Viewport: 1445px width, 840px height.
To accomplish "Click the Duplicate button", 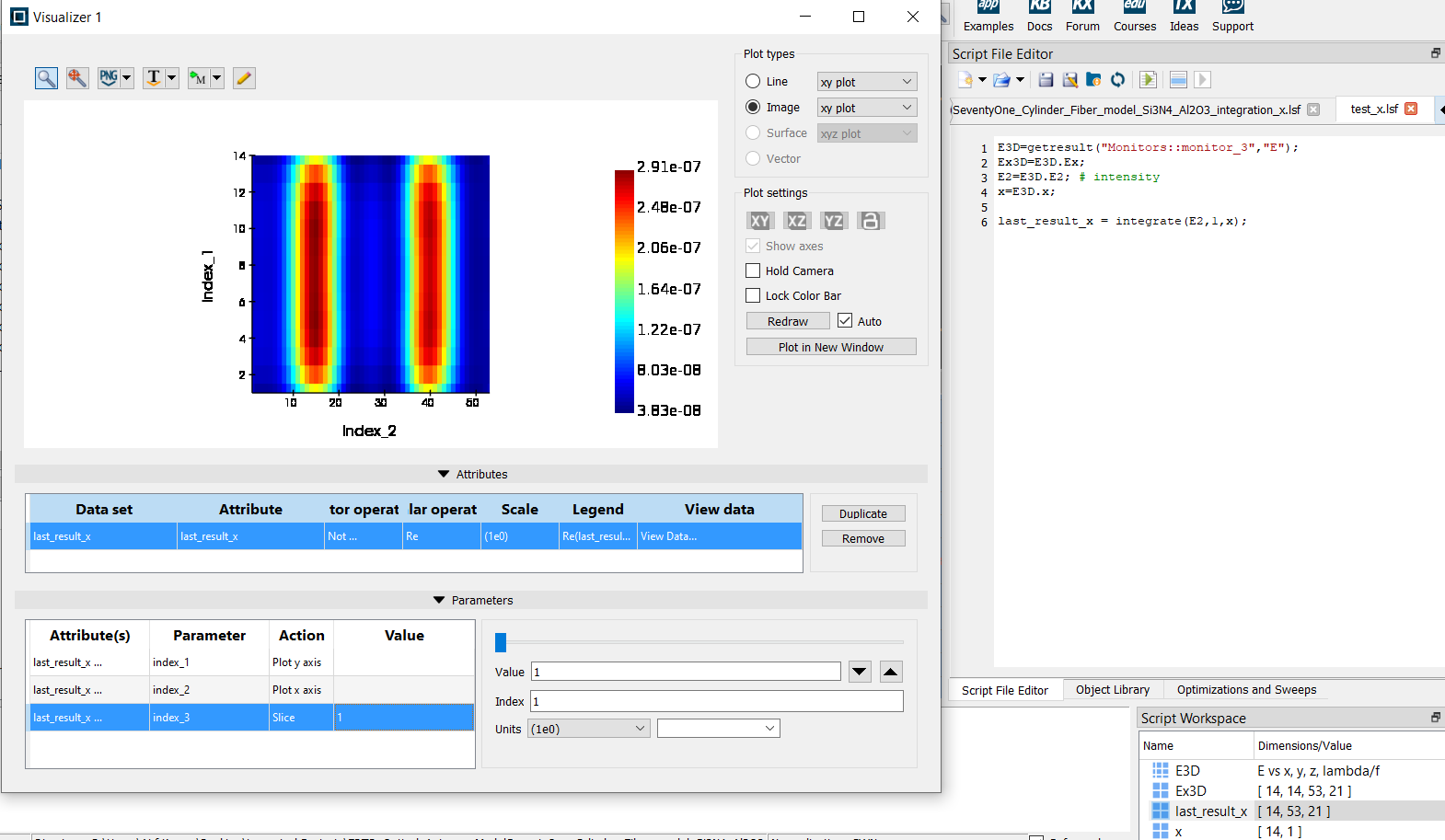I will tap(863, 513).
